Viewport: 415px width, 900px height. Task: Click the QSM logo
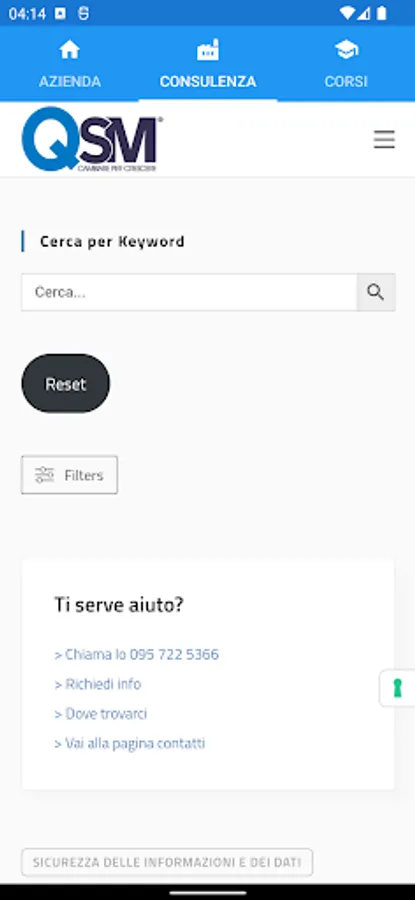tap(92, 139)
